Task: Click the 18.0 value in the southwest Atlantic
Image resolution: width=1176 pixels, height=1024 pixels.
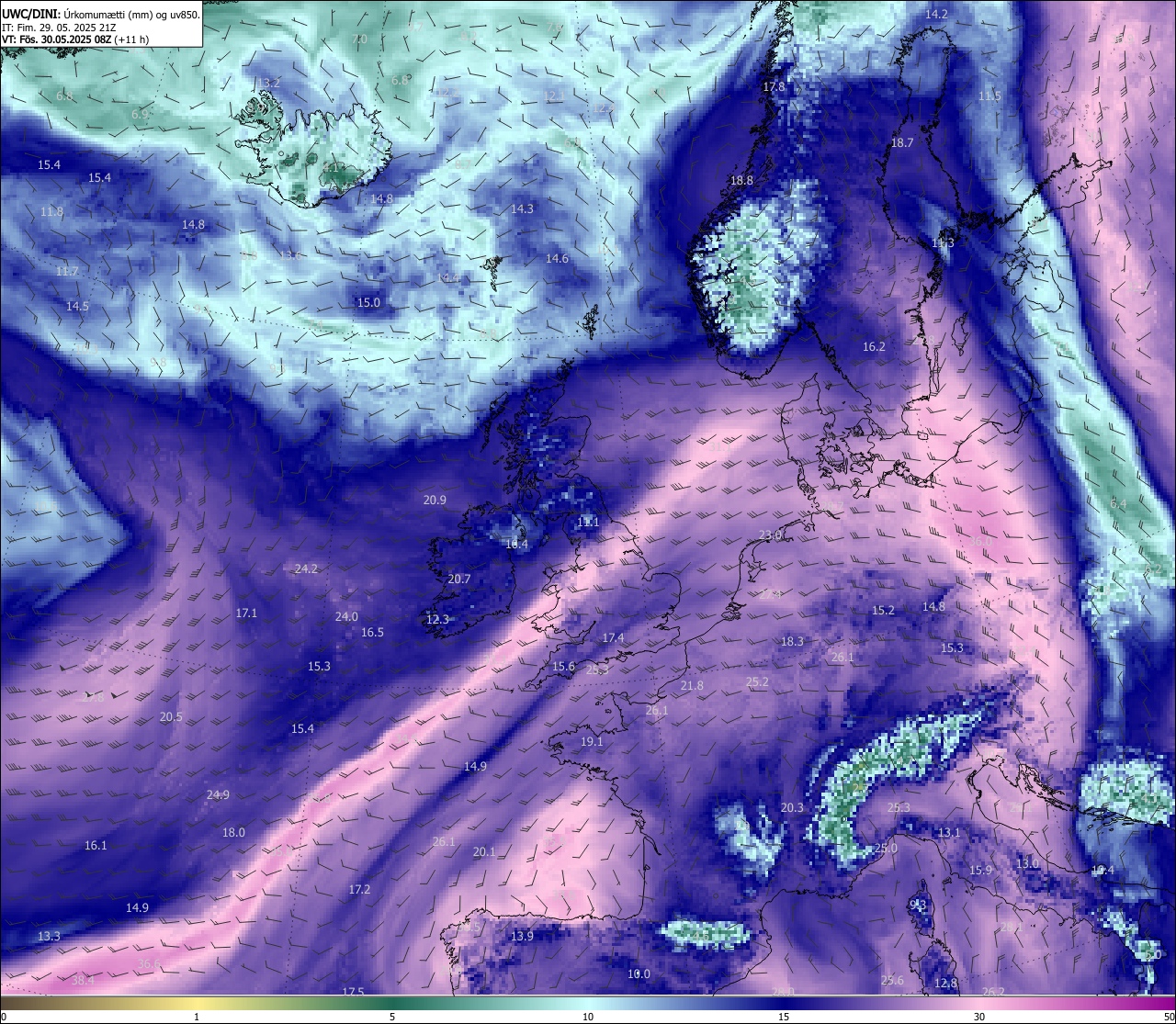Action: click(233, 833)
